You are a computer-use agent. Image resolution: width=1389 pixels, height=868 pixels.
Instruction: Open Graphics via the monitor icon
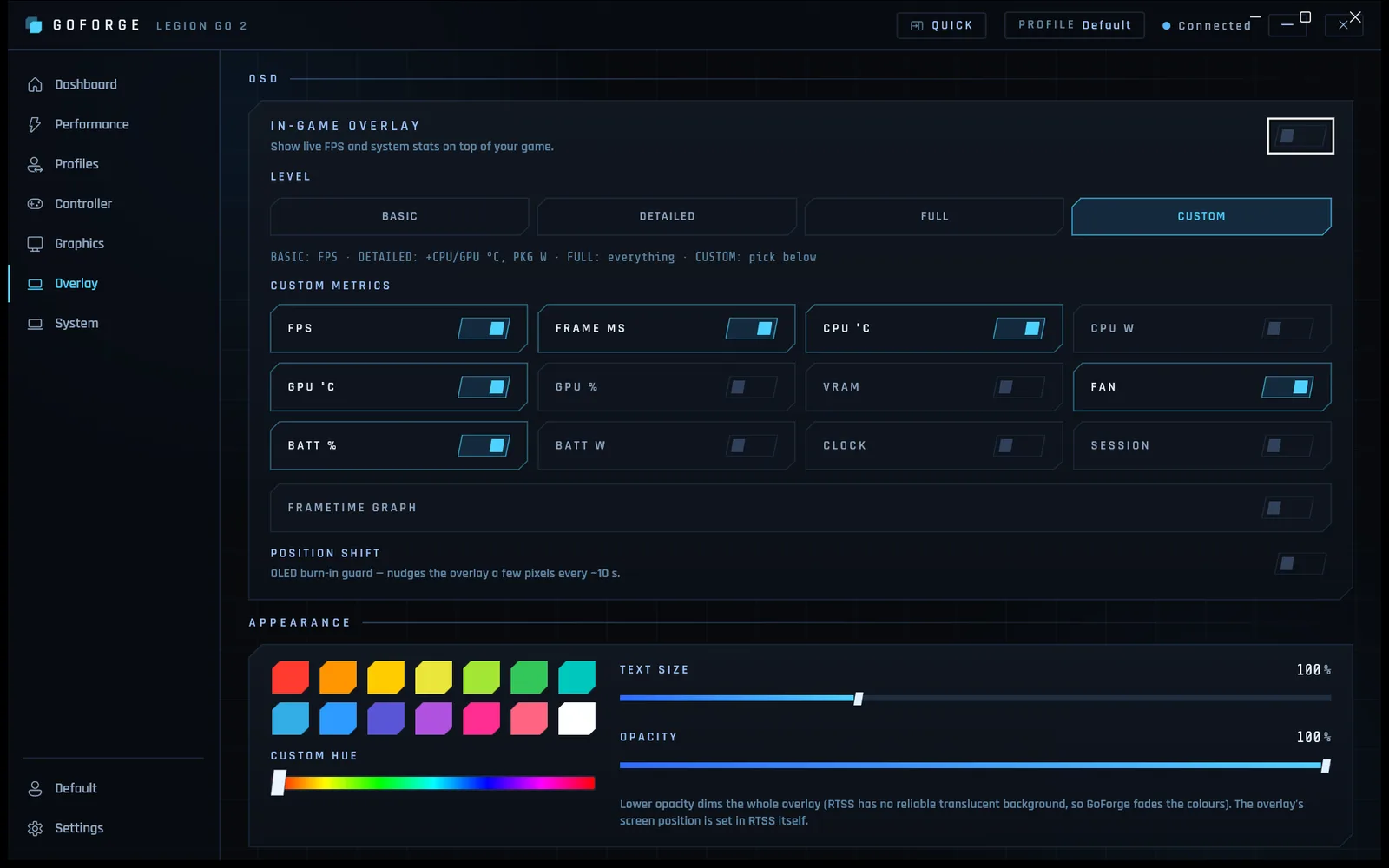[35, 244]
